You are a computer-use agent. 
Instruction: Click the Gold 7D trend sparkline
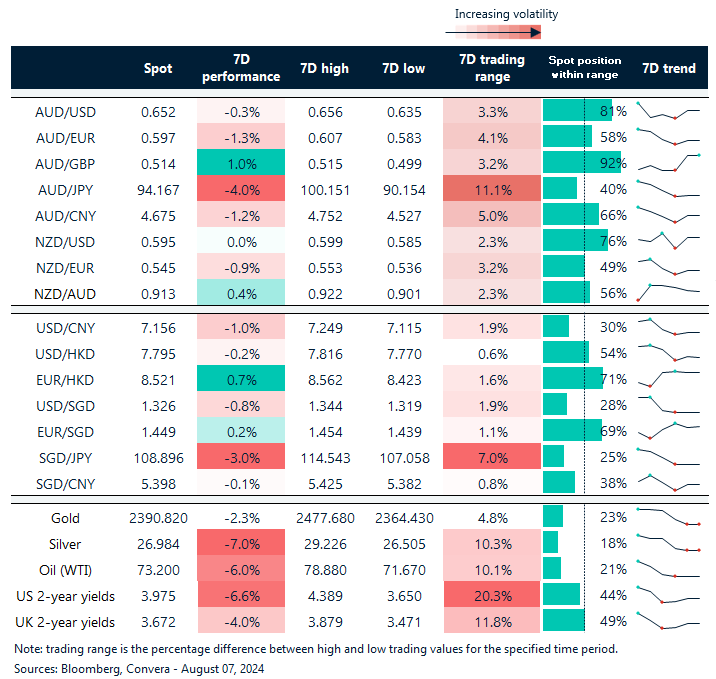tap(669, 517)
